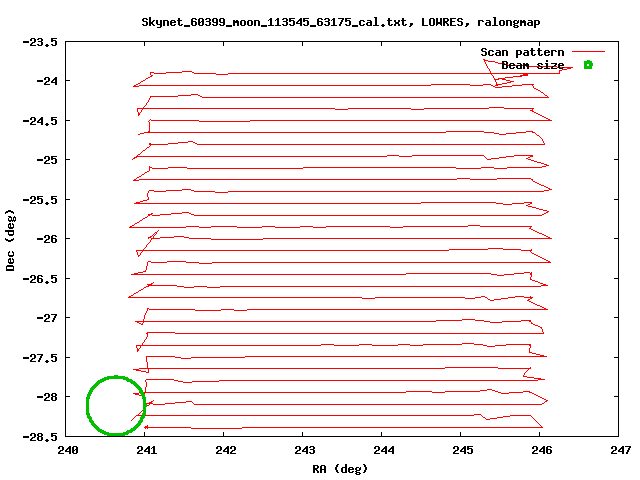Click the y-axis tick label -25.5
Viewport: 640px width, 480px height.
(40, 200)
